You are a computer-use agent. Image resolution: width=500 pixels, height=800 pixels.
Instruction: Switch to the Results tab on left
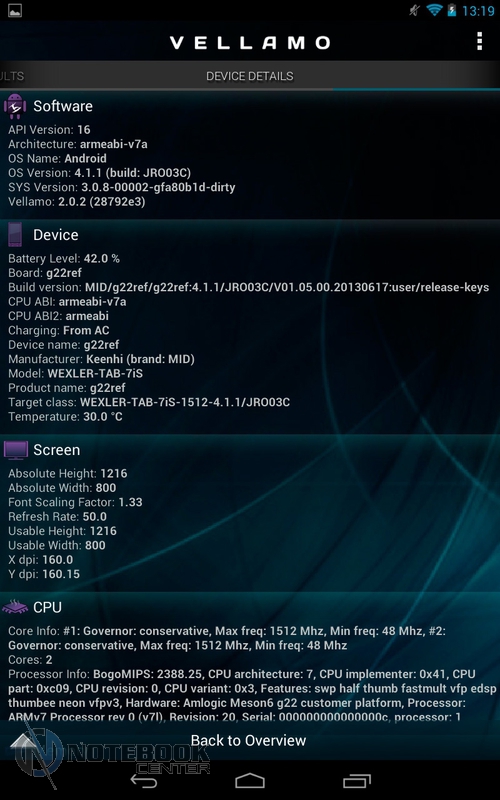pyautogui.click(x=12, y=76)
